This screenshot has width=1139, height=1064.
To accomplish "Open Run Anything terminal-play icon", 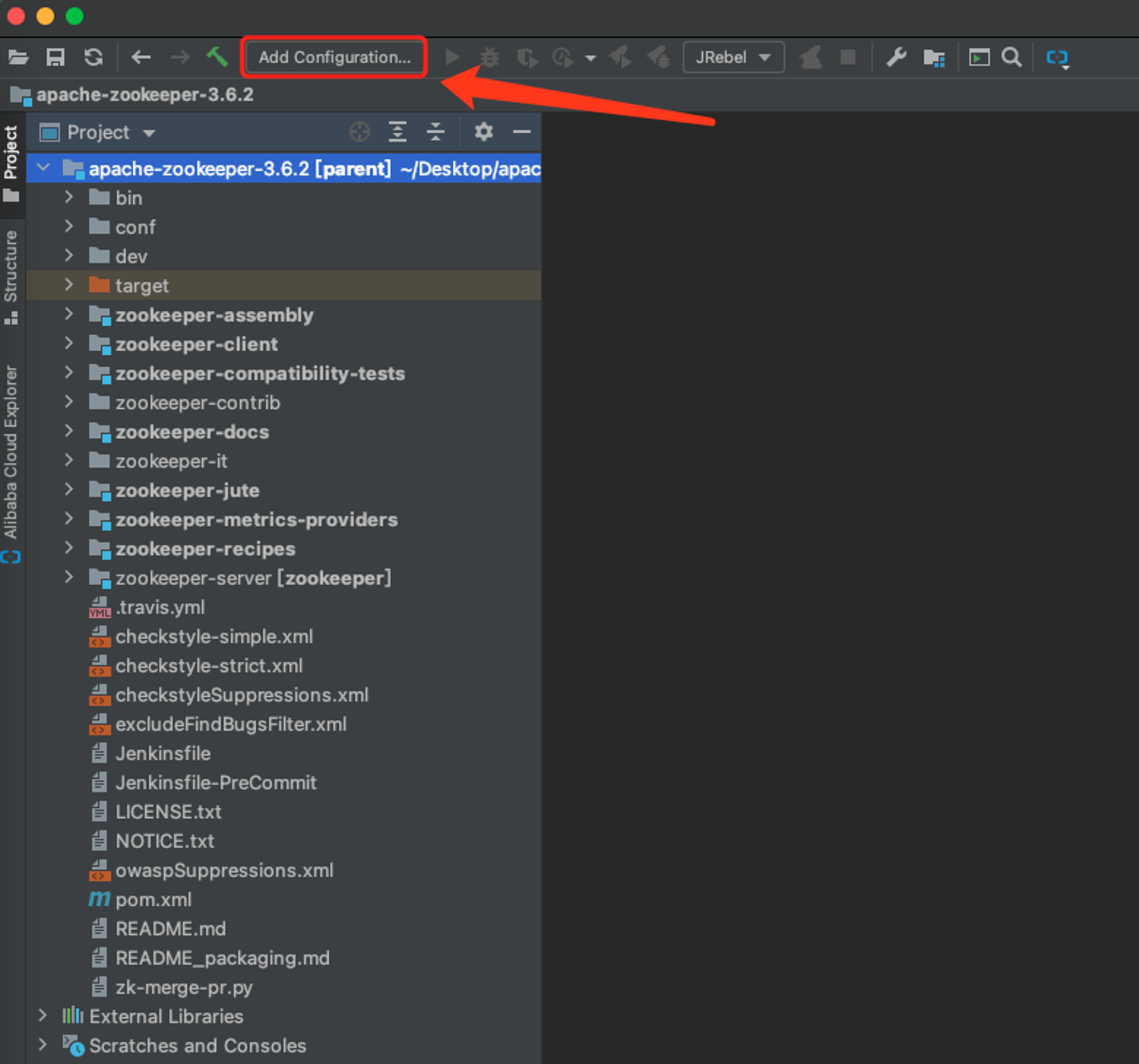I will click(979, 57).
